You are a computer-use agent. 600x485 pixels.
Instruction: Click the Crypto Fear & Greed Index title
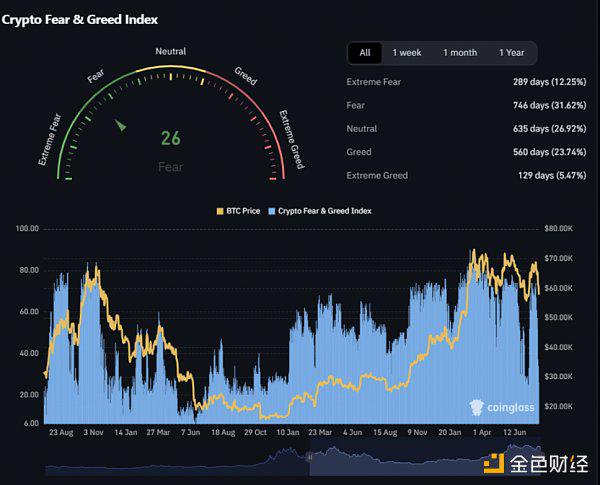coord(79,19)
